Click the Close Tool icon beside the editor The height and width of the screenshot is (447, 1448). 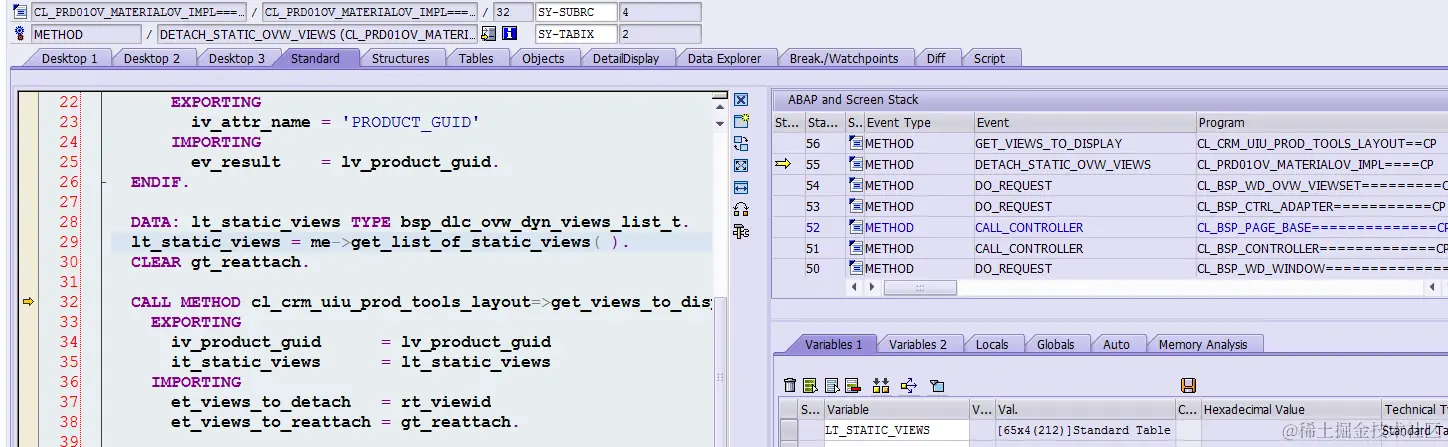[x=741, y=100]
